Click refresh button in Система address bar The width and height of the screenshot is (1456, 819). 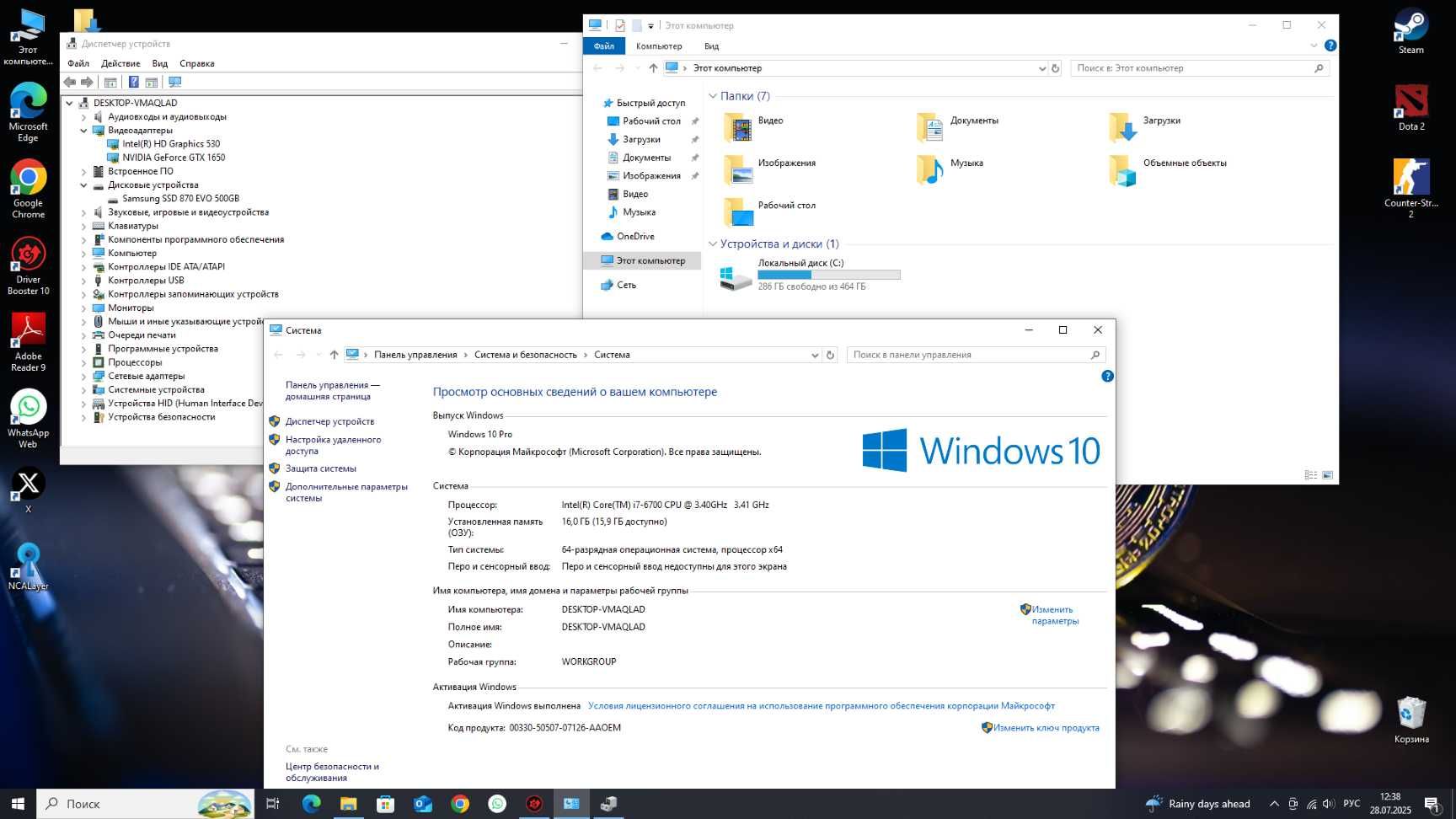(x=830, y=355)
